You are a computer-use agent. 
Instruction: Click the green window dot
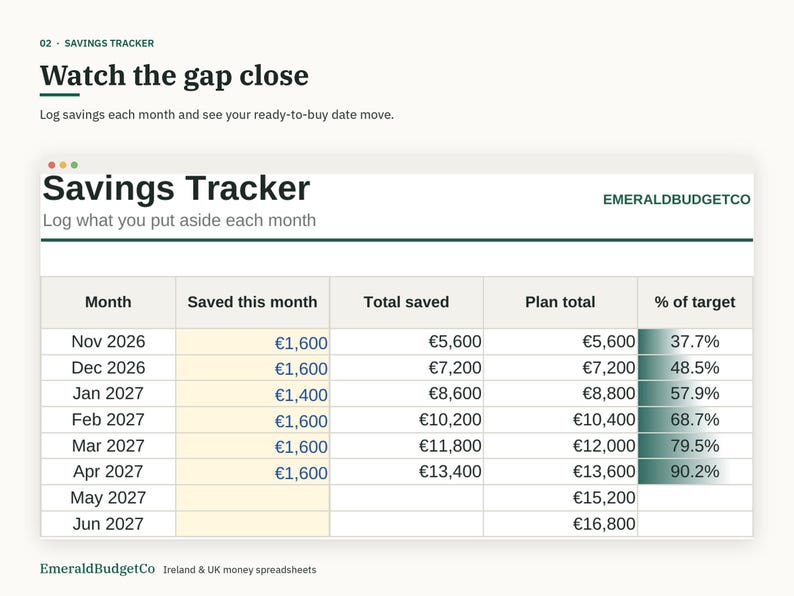coord(74,165)
